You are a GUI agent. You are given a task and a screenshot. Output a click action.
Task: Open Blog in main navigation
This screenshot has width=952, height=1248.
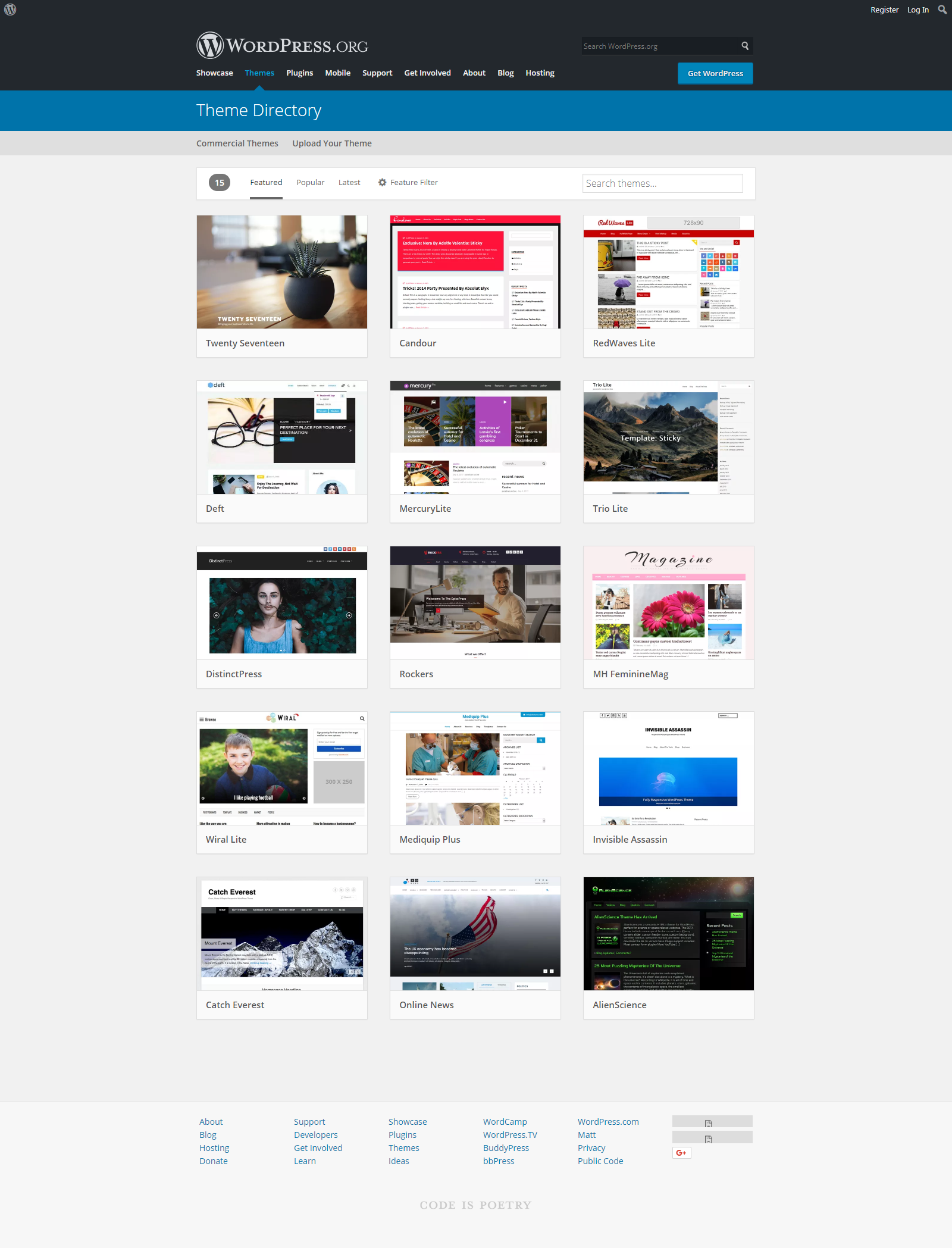click(x=505, y=73)
